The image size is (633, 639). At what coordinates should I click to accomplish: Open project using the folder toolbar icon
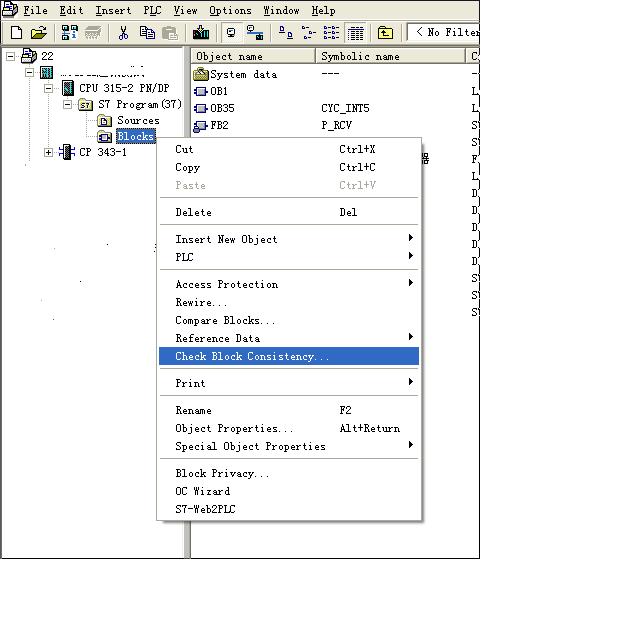tap(39, 33)
